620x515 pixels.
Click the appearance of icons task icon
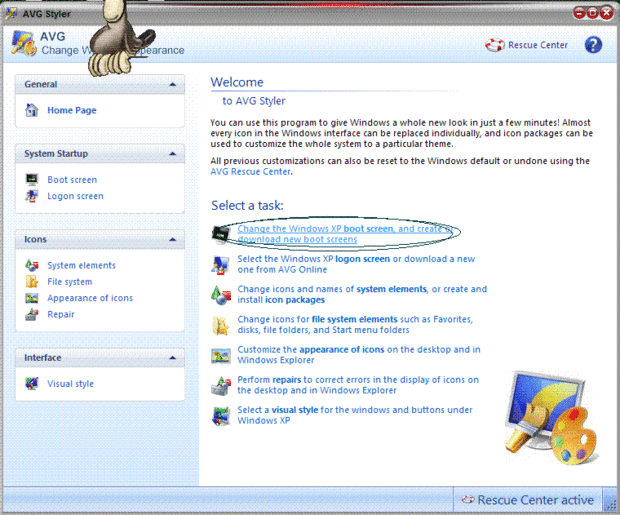point(221,356)
